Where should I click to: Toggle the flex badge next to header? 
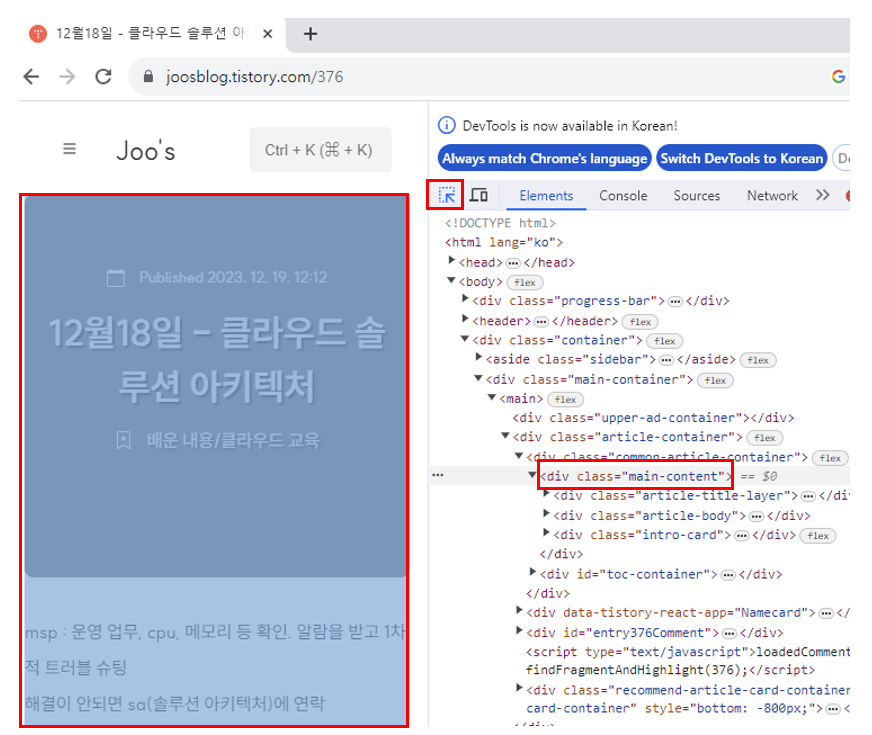640,322
